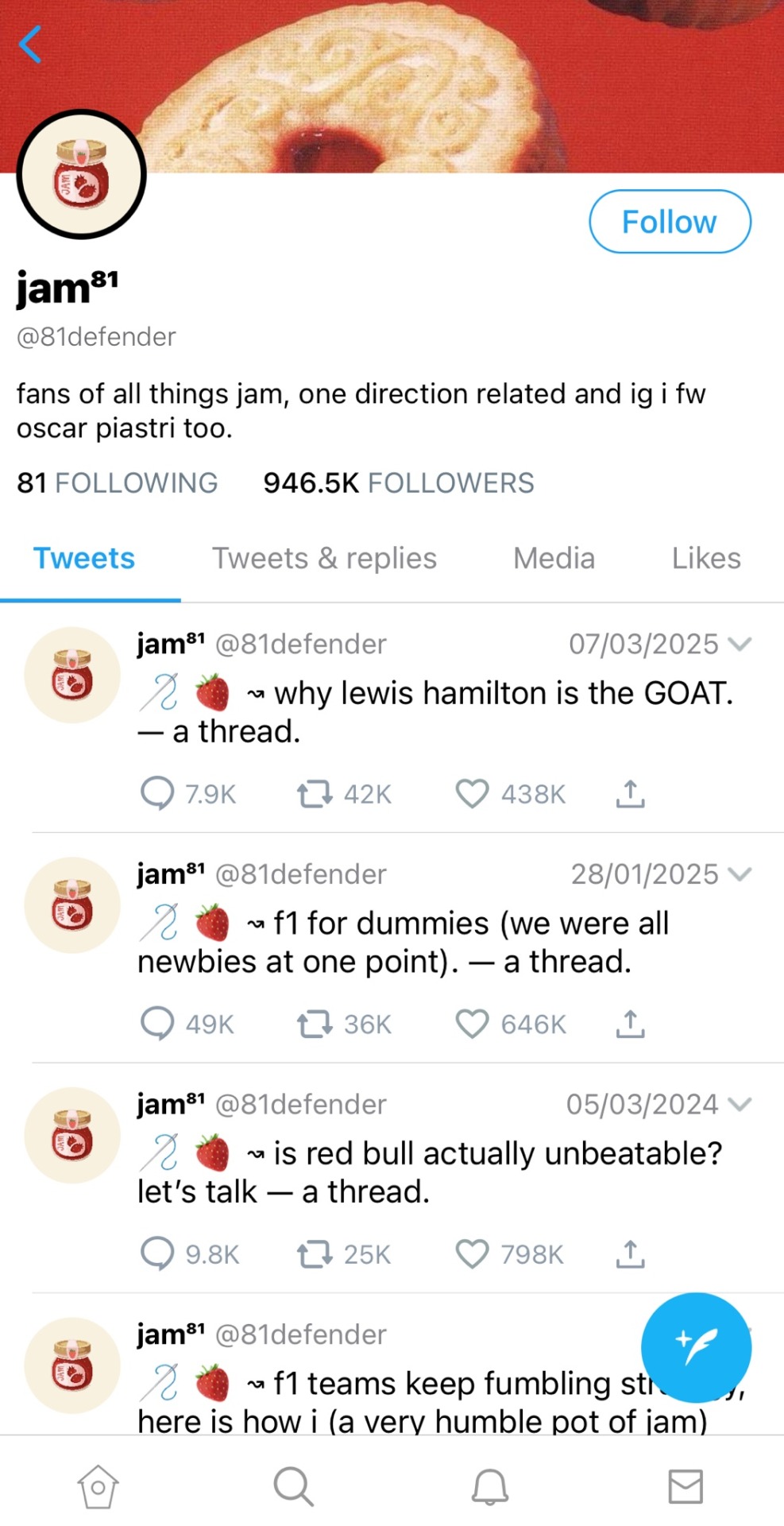Expand options chevron on 28/01/2025 tweet
Image resolution: width=784 pixels, height=1526 pixels.
click(x=740, y=874)
